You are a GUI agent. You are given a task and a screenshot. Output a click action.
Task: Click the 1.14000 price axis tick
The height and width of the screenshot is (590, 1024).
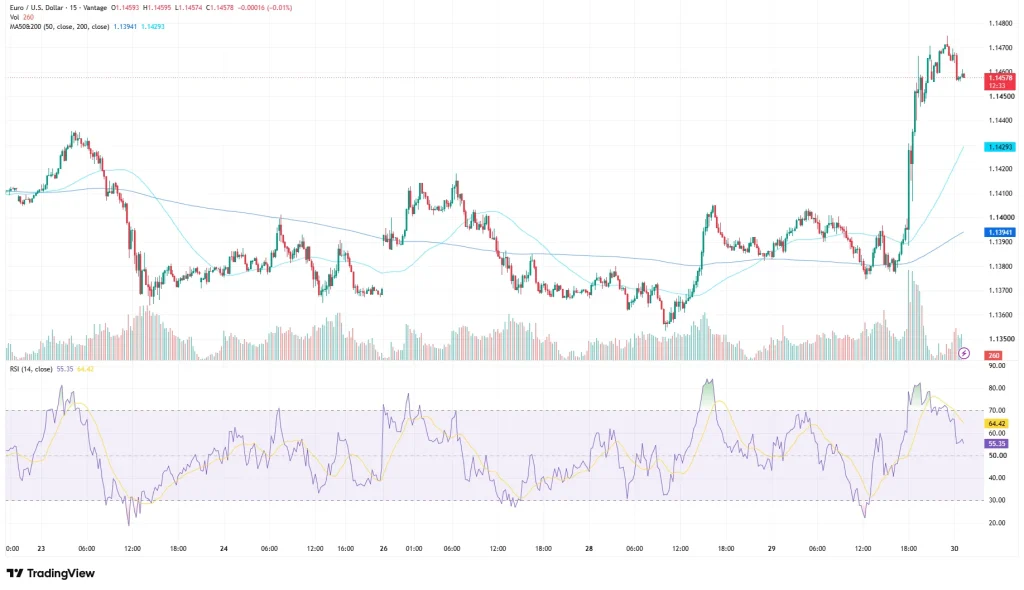[1001, 218]
